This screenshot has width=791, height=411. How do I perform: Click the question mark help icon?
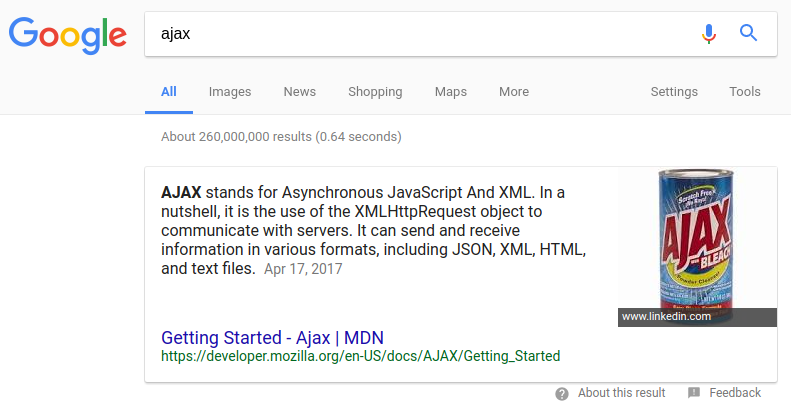[x=561, y=394]
